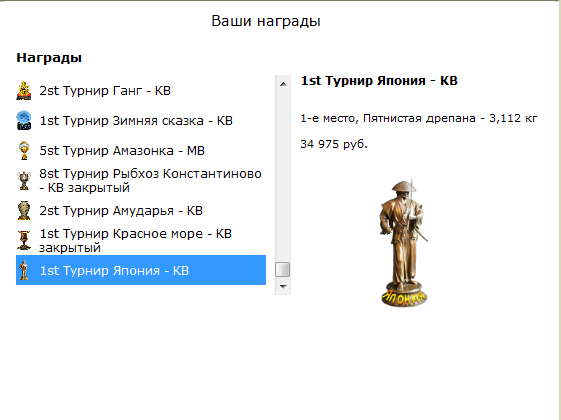Click the Рыбхоз Константиново silver cup icon
The width and height of the screenshot is (561, 420).
pyautogui.click(x=24, y=180)
